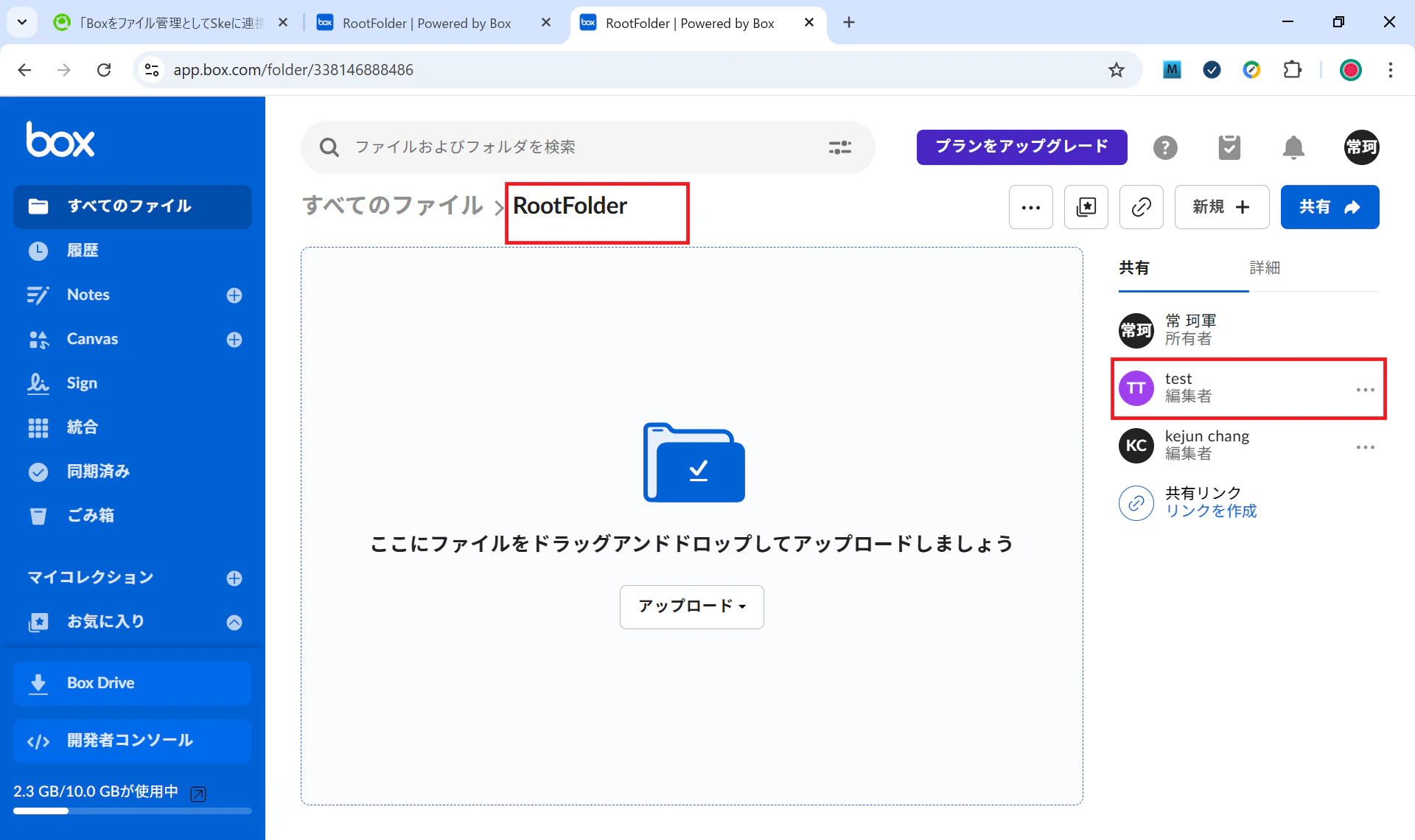The height and width of the screenshot is (840, 1415).
Task: Add a new collection to マイコレクション
Action: [x=234, y=578]
